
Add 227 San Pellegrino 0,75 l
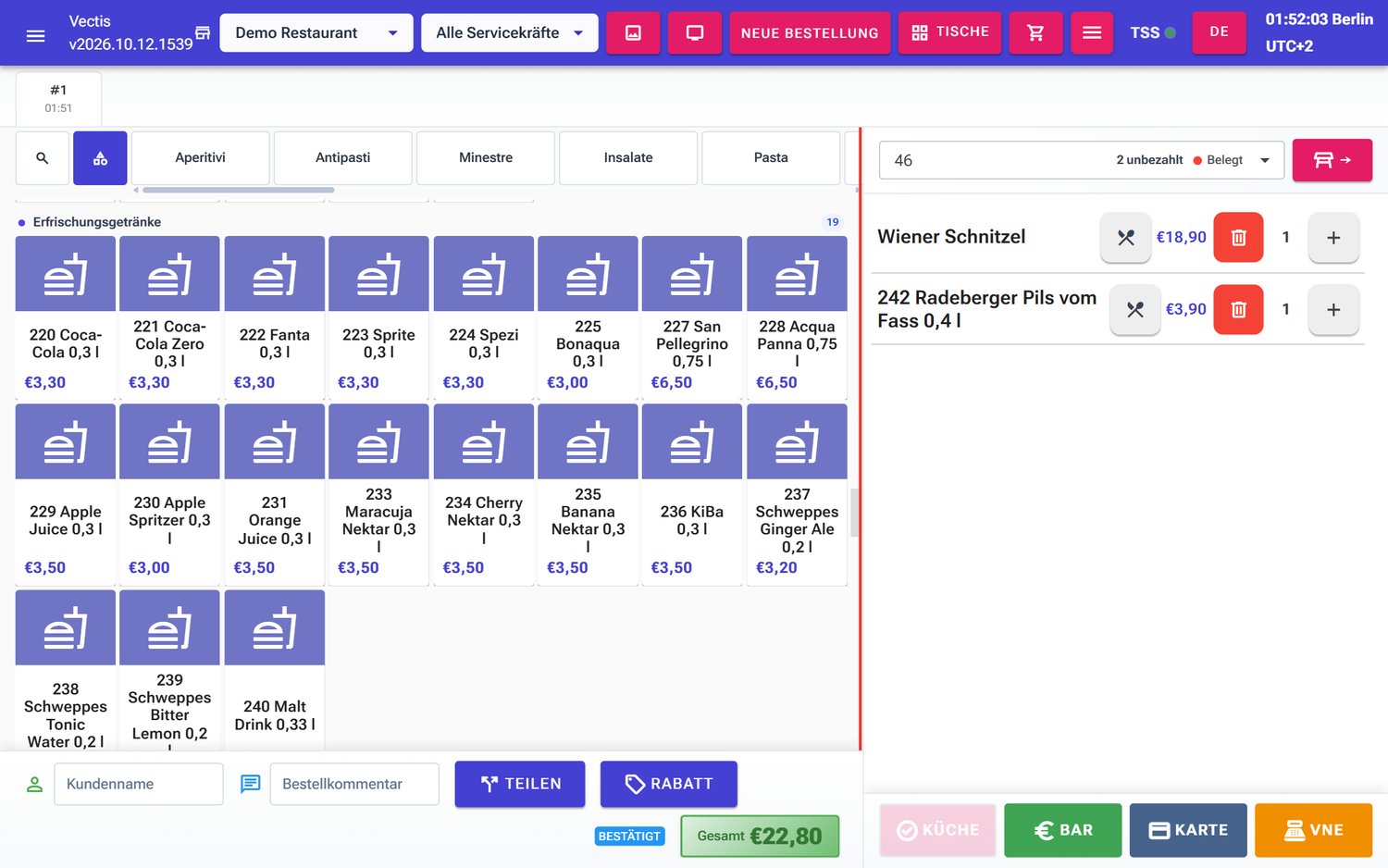(692, 317)
